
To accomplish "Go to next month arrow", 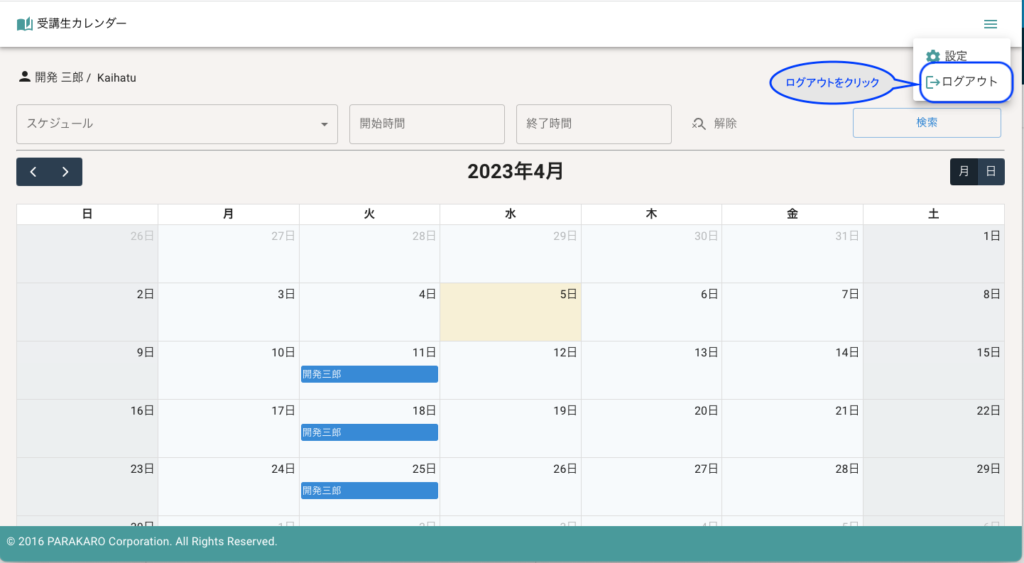I will (65, 172).
